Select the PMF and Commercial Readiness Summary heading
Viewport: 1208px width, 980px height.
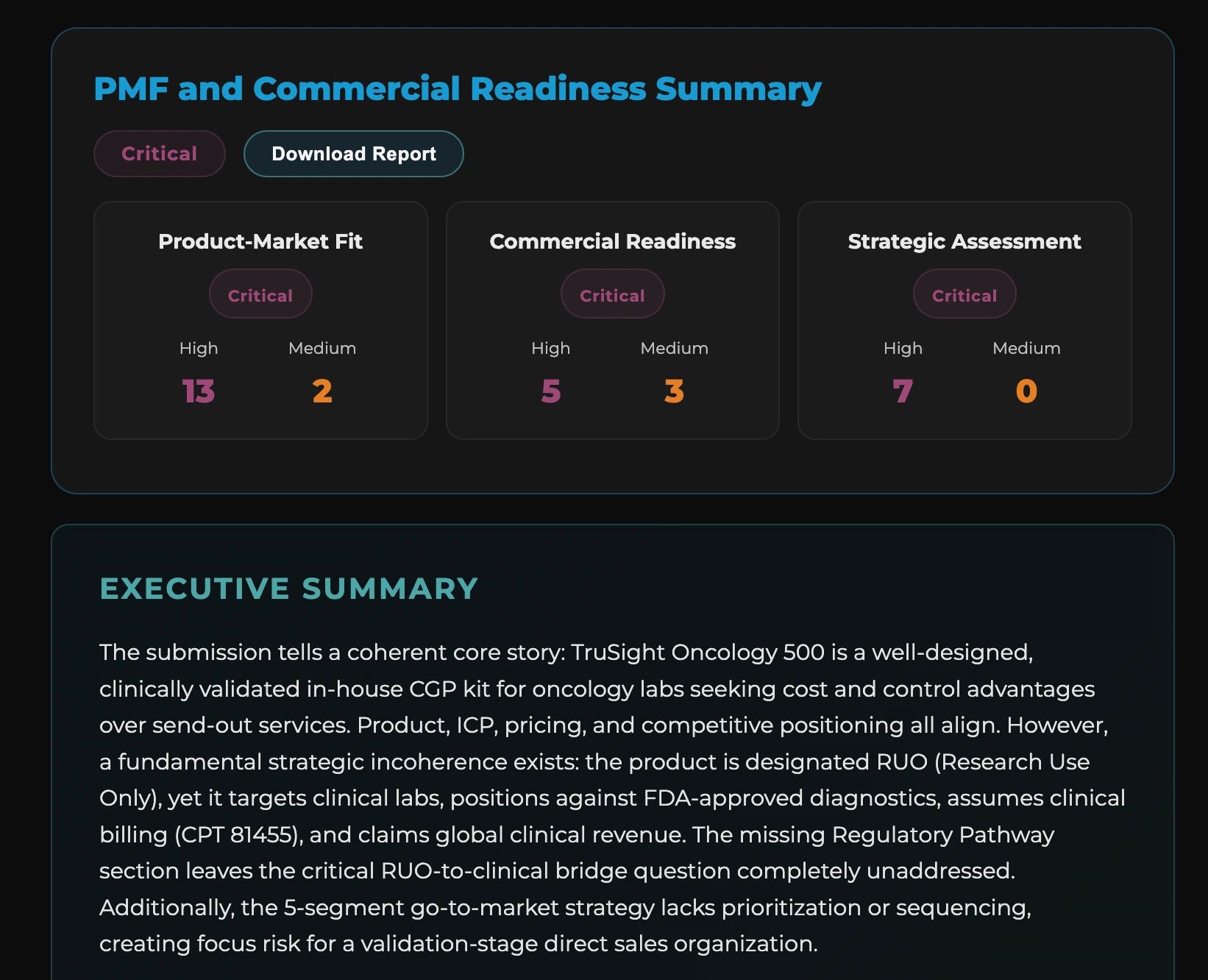tap(457, 88)
